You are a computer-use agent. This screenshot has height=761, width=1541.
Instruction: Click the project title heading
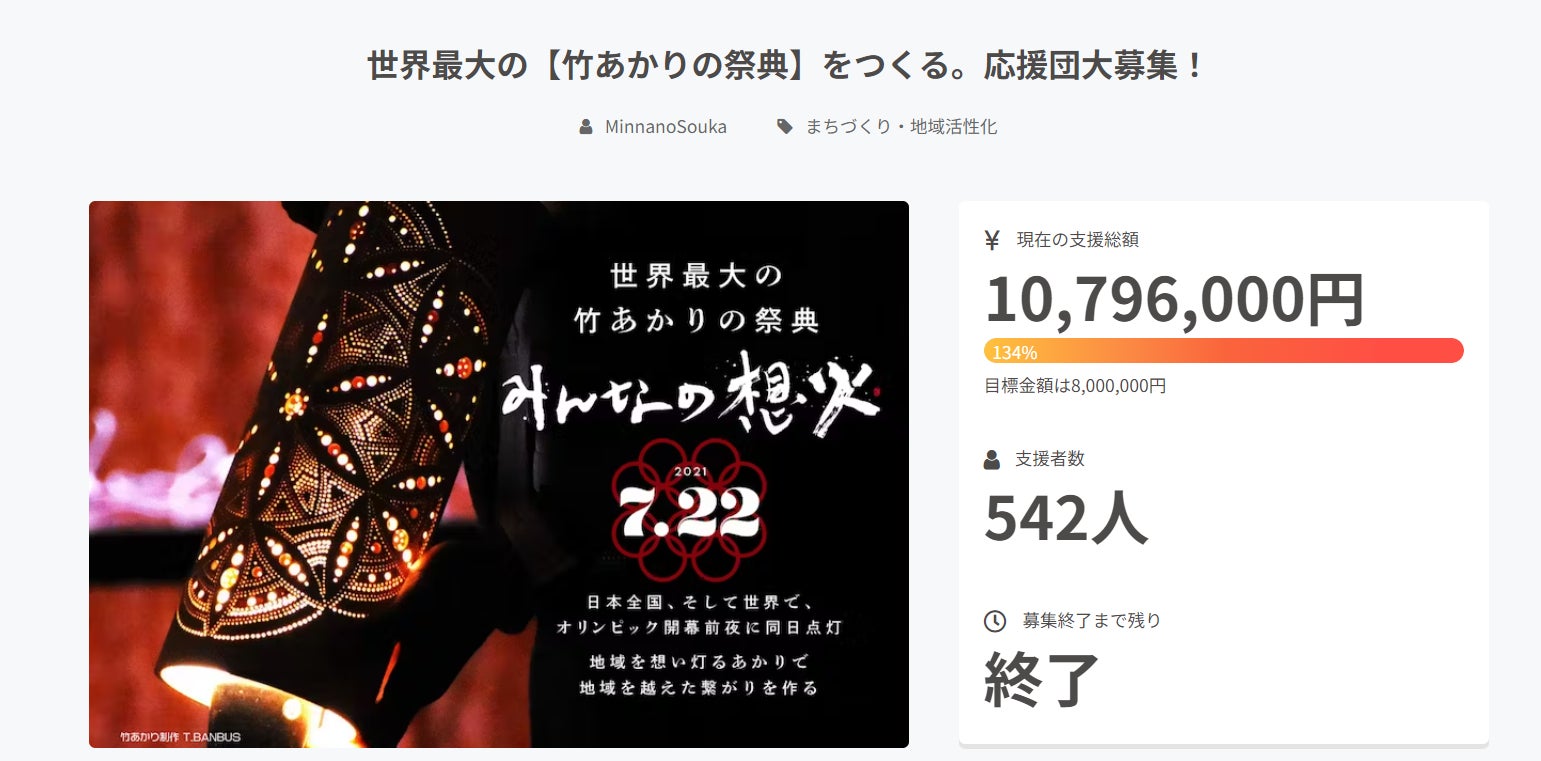788,67
